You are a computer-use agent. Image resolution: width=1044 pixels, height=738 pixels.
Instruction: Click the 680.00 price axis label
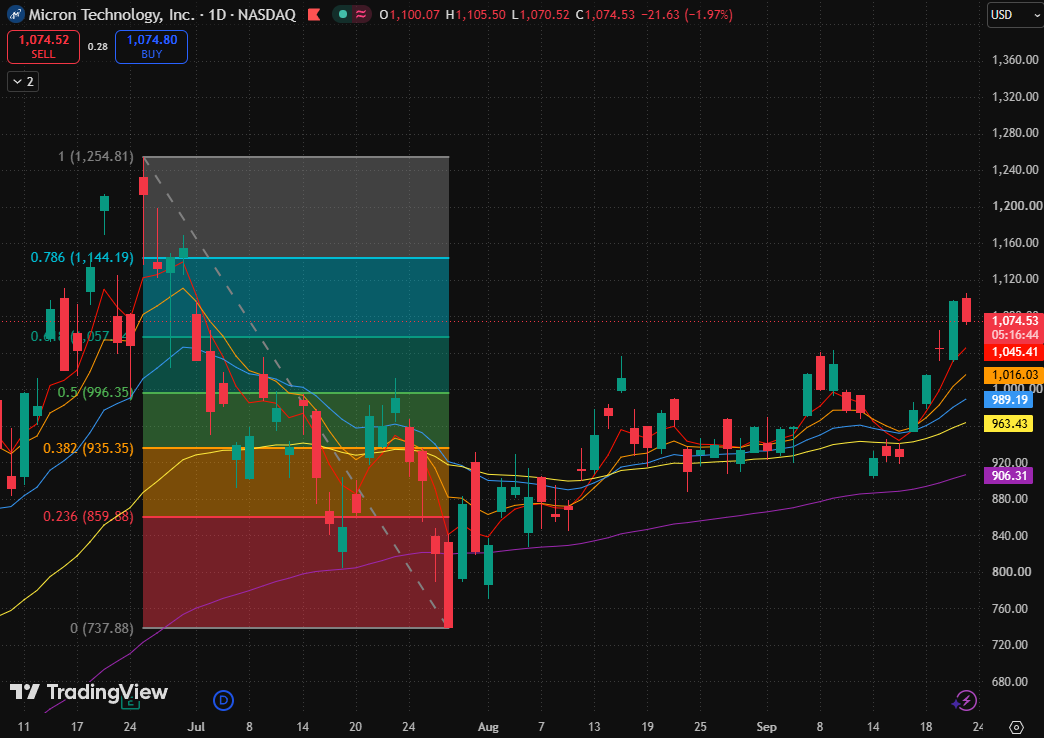tap(1012, 681)
